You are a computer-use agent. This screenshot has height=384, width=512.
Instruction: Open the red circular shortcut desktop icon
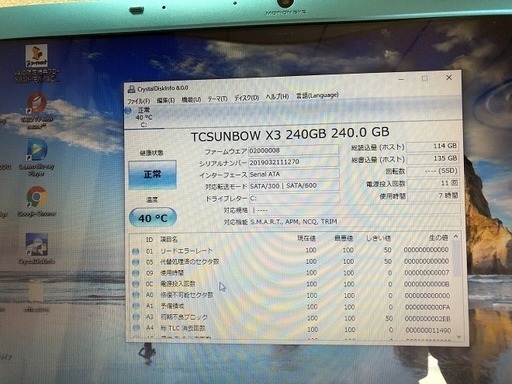pos(36,111)
